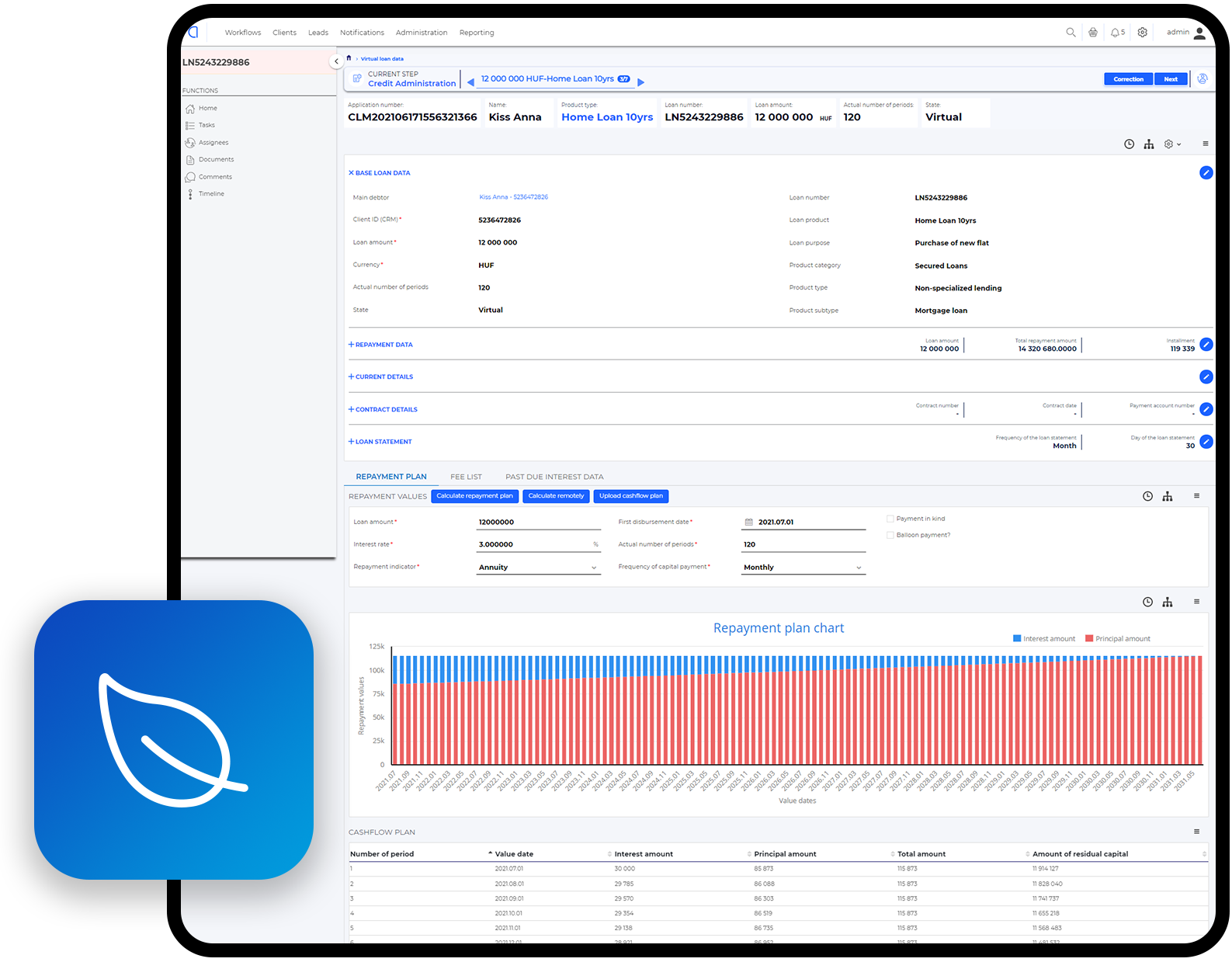Switch to the Fee List tab
This screenshot has height=969, width=1232.
[x=466, y=477]
